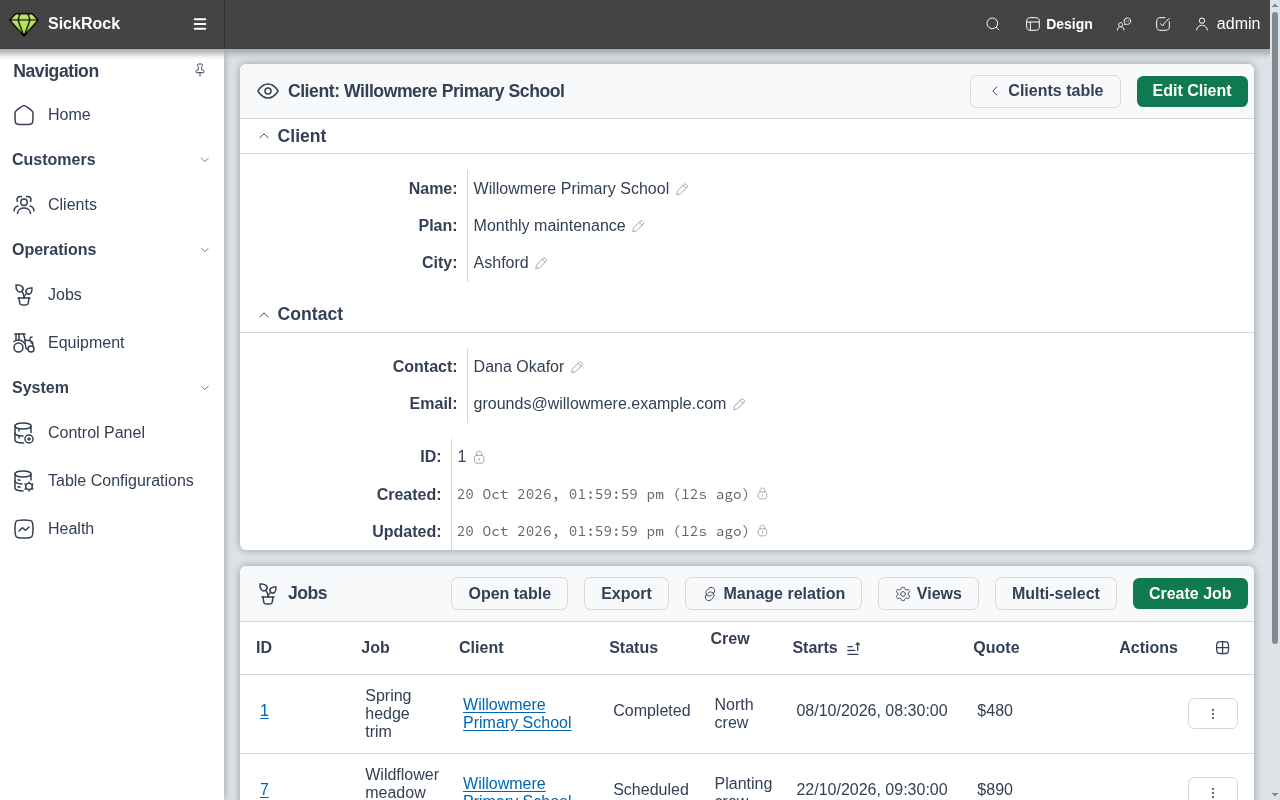Screen dimensions: 1280x800
Task: Collapse the System navigation group
Action: tap(205, 388)
